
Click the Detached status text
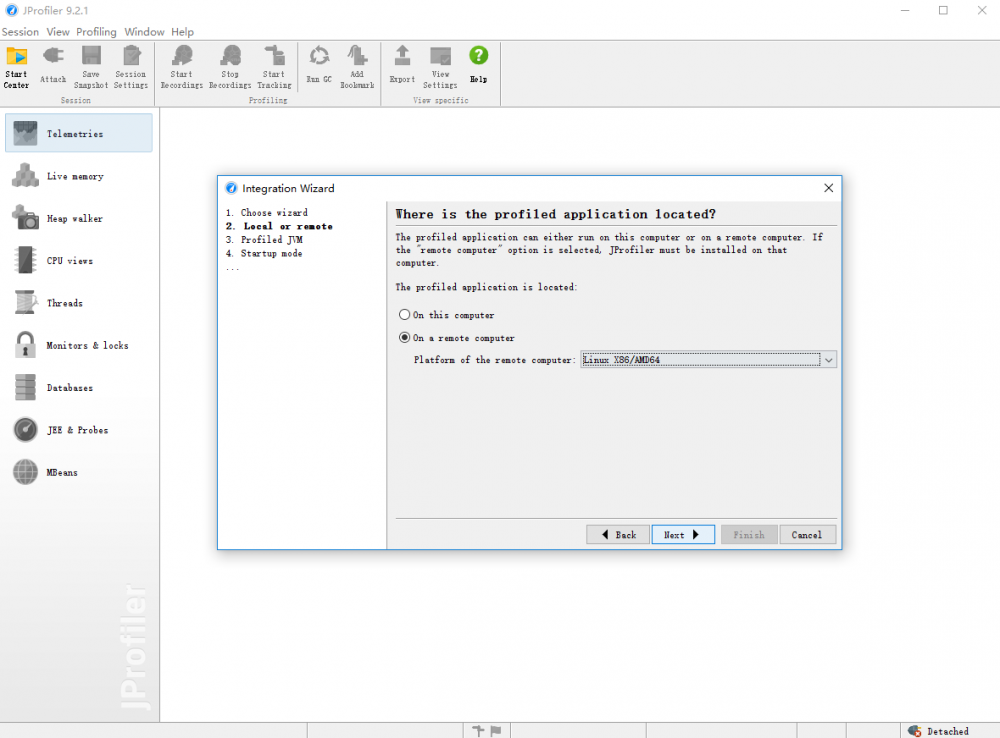pyautogui.click(x=948, y=731)
